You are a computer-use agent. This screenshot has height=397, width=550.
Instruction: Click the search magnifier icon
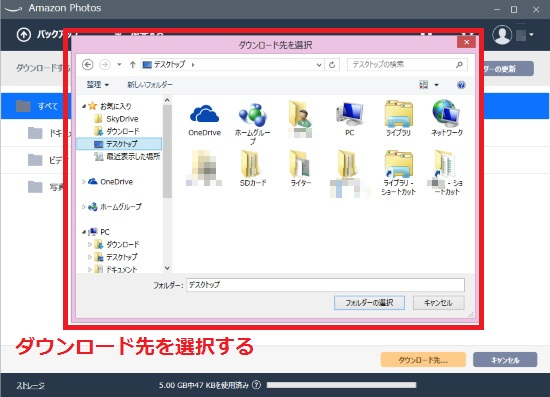[459, 65]
